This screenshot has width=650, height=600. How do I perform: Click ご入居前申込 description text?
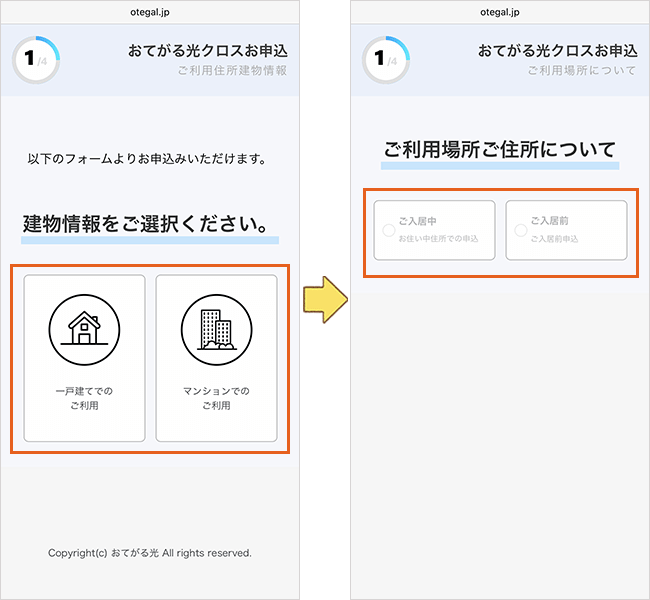click(x=554, y=239)
